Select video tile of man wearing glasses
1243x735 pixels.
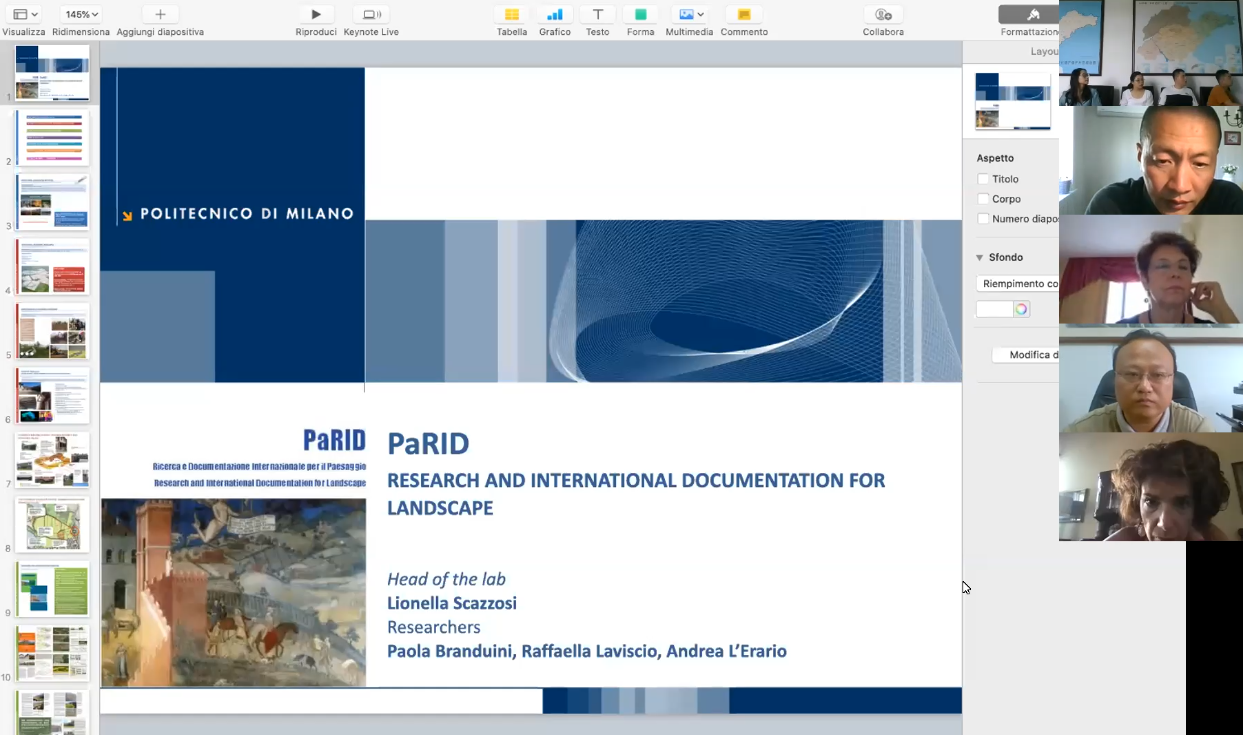1151,378
